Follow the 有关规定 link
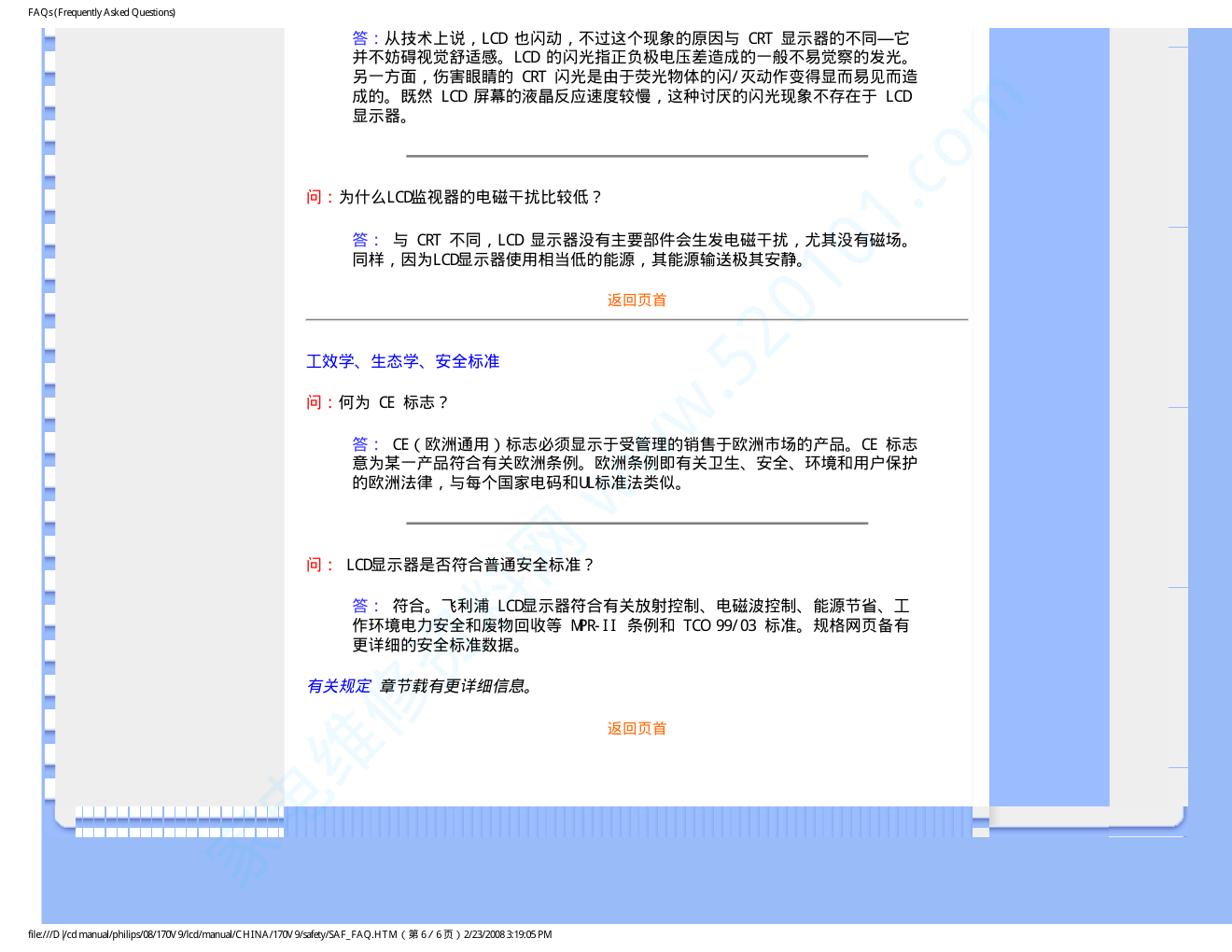Screen dimensions: 1232x952 339,686
